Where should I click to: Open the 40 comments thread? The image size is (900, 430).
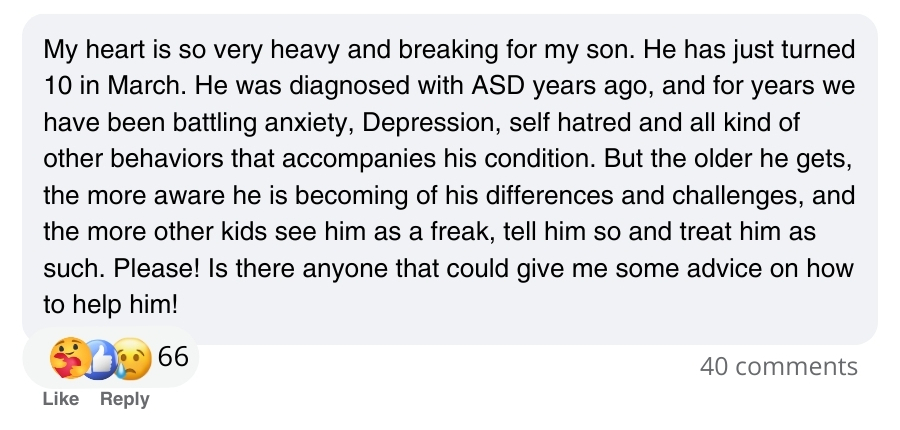click(778, 367)
